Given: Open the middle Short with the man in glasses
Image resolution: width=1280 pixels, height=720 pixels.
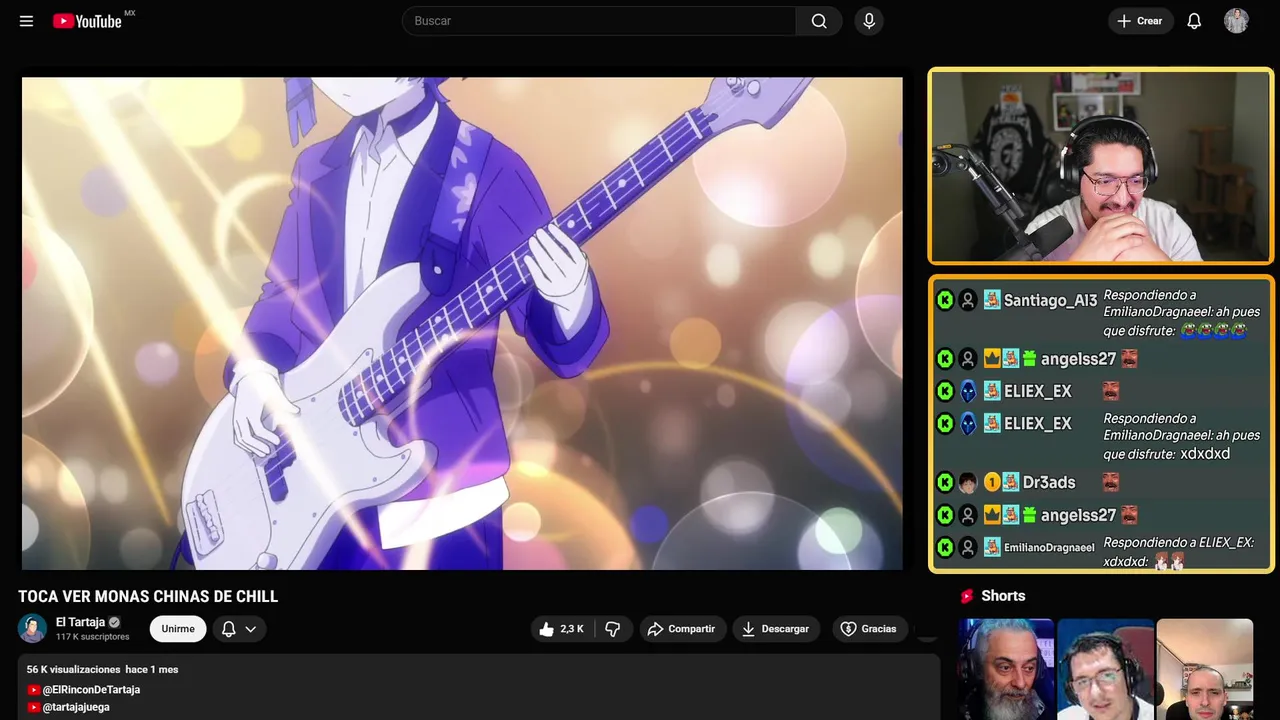Looking at the screenshot, I should [x=1105, y=669].
